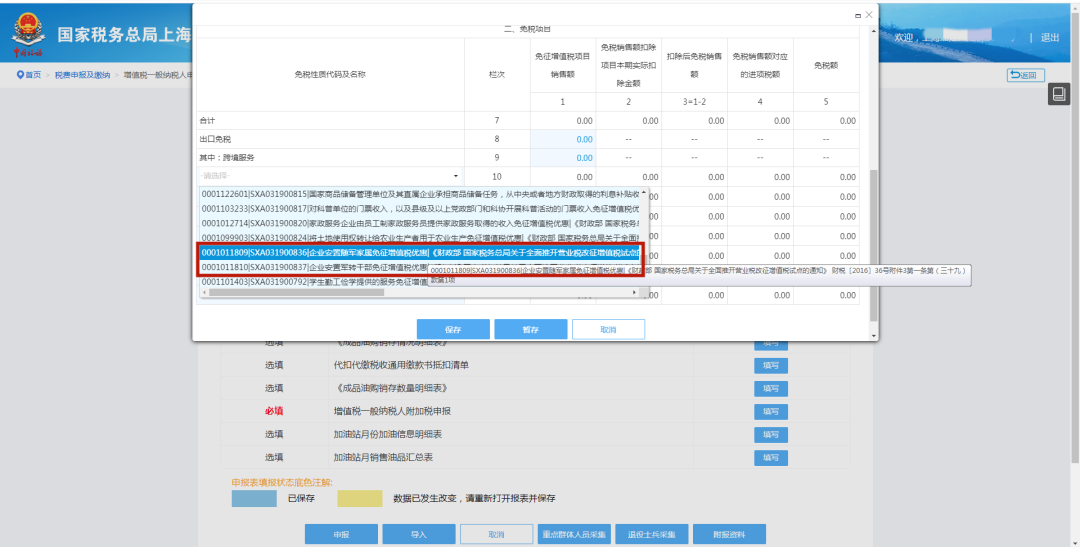Click the dropdown list's scroll right arrow
Image resolution: width=1080 pixels, height=547 pixels.
click(634, 293)
